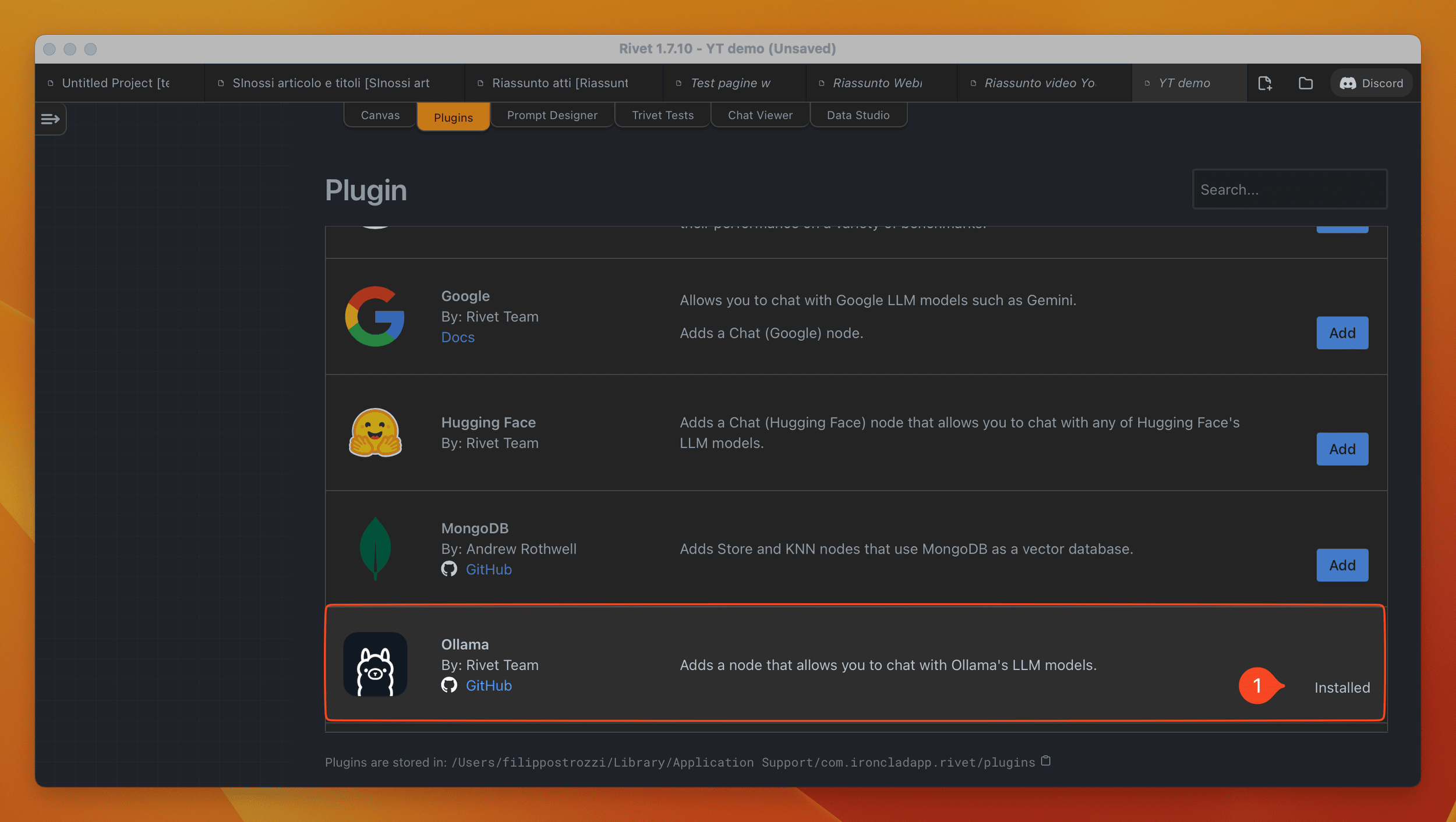Switch to Riassunto video Yo project tab
Viewport: 1456px width, 822px height.
pyautogui.click(x=1044, y=83)
